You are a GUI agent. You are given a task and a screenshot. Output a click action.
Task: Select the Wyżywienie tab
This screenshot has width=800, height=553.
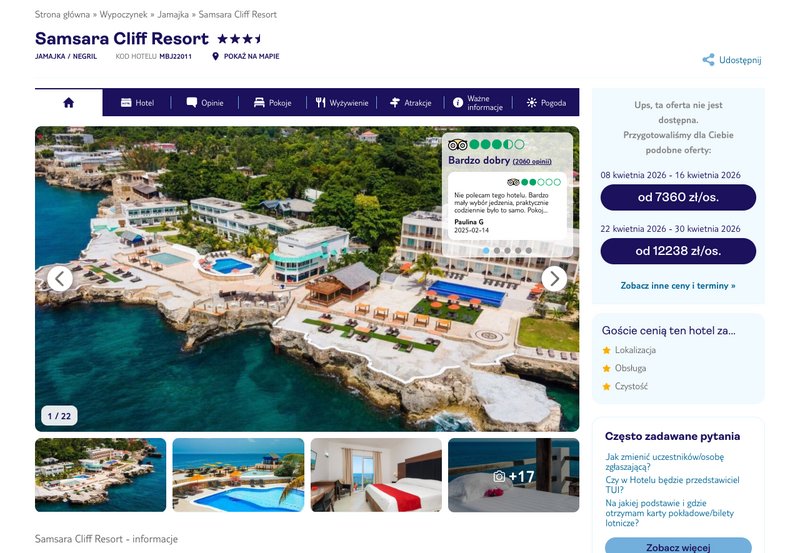pos(341,103)
